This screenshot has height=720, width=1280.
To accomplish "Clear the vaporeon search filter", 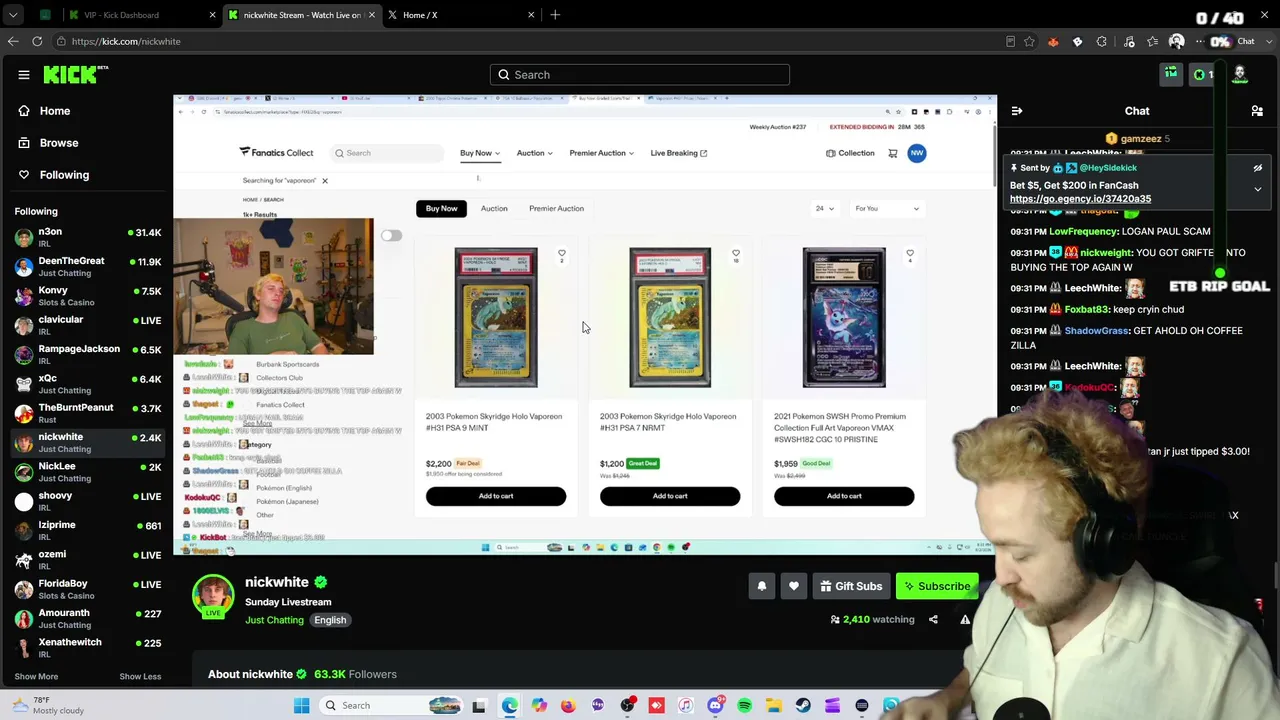I will coord(324,181).
